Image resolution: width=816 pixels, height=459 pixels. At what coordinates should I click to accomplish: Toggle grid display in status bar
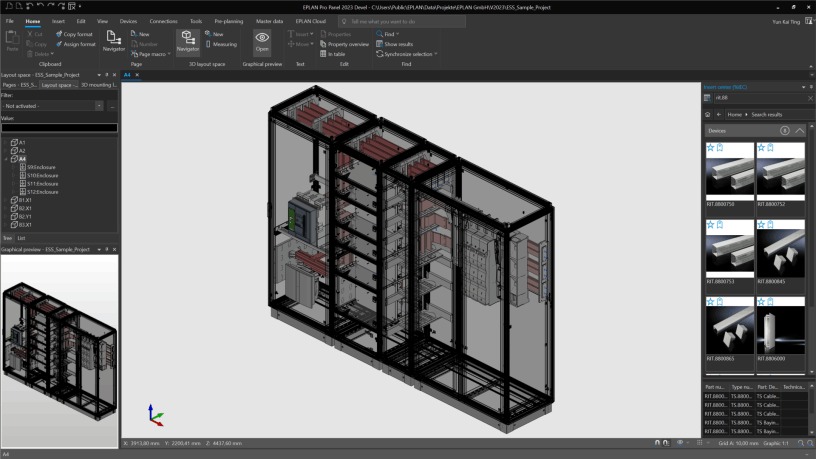point(699,443)
